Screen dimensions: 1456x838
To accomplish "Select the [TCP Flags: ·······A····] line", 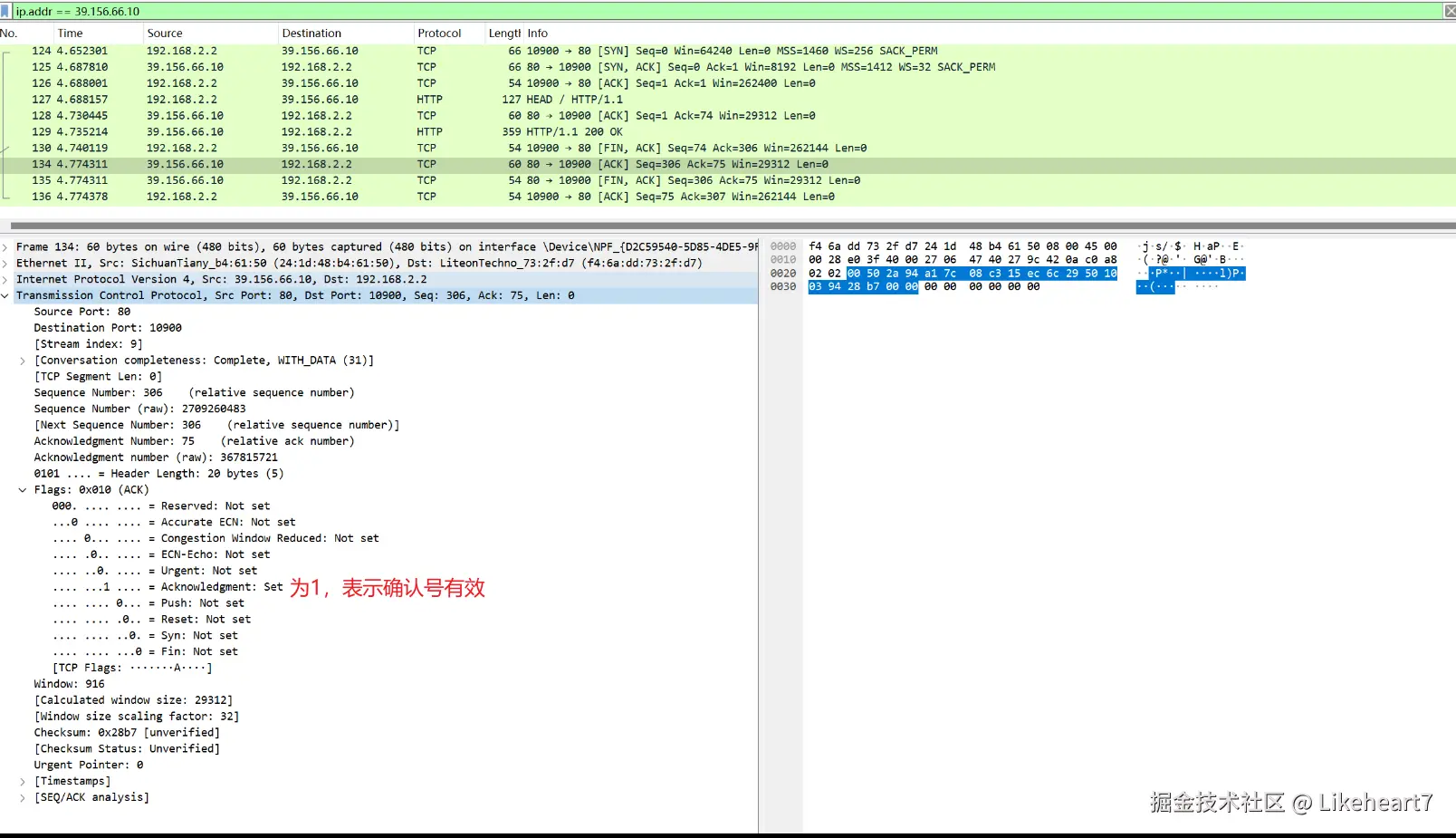I will point(132,669).
